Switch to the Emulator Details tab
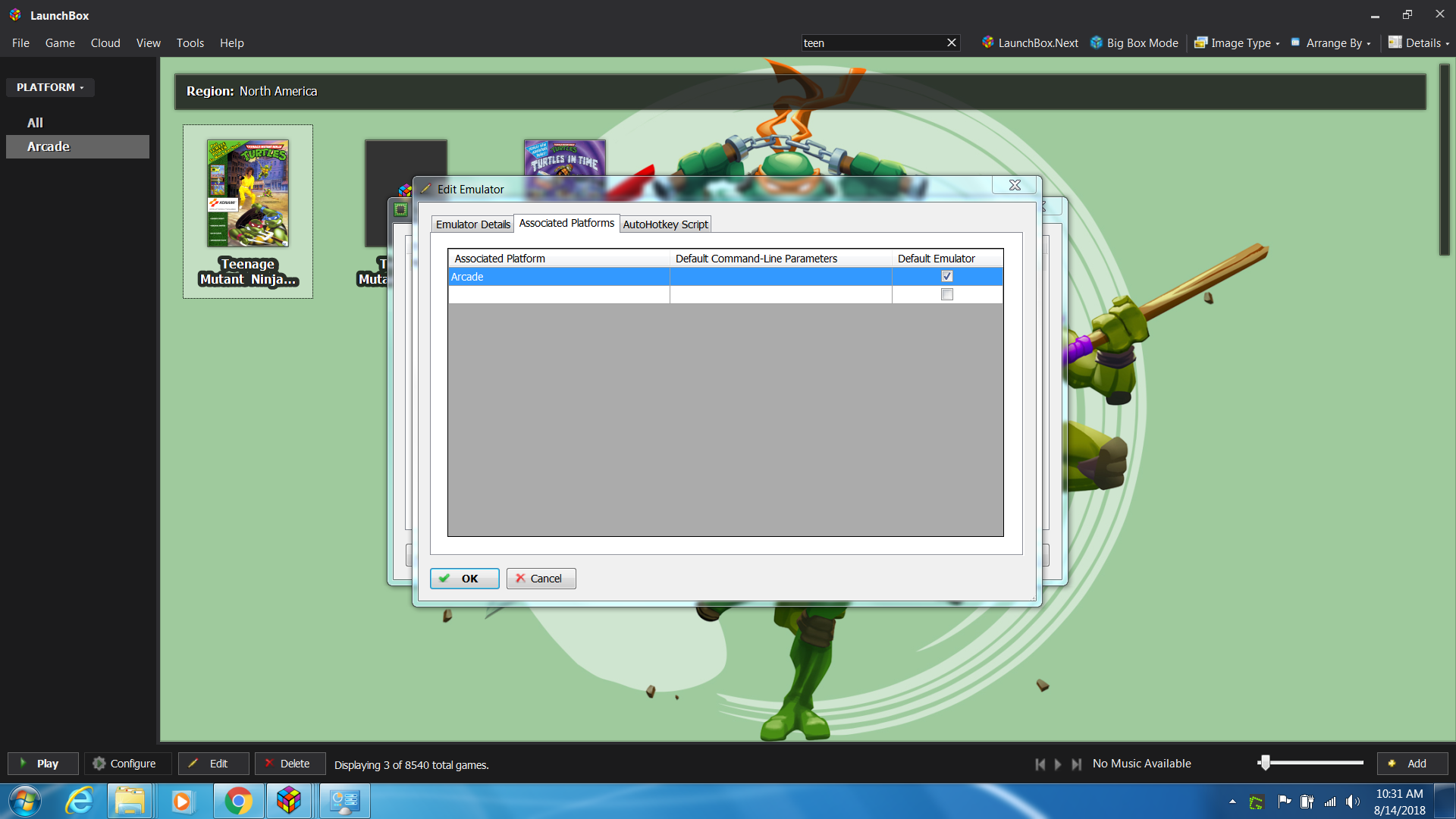The width and height of the screenshot is (1456, 819). [x=472, y=224]
